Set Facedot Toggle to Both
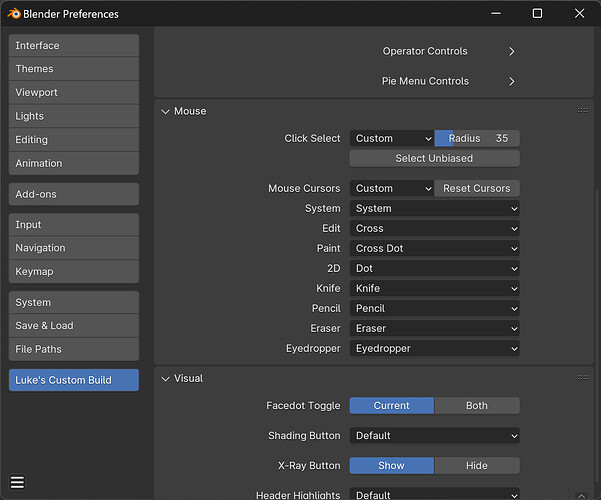The image size is (601, 500). (477, 405)
